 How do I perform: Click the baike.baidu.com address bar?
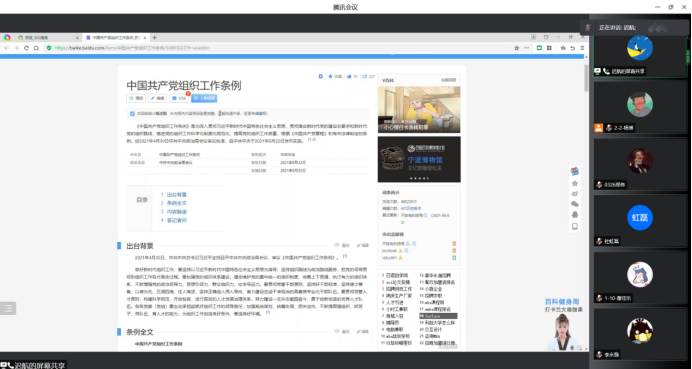tap(282, 48)
